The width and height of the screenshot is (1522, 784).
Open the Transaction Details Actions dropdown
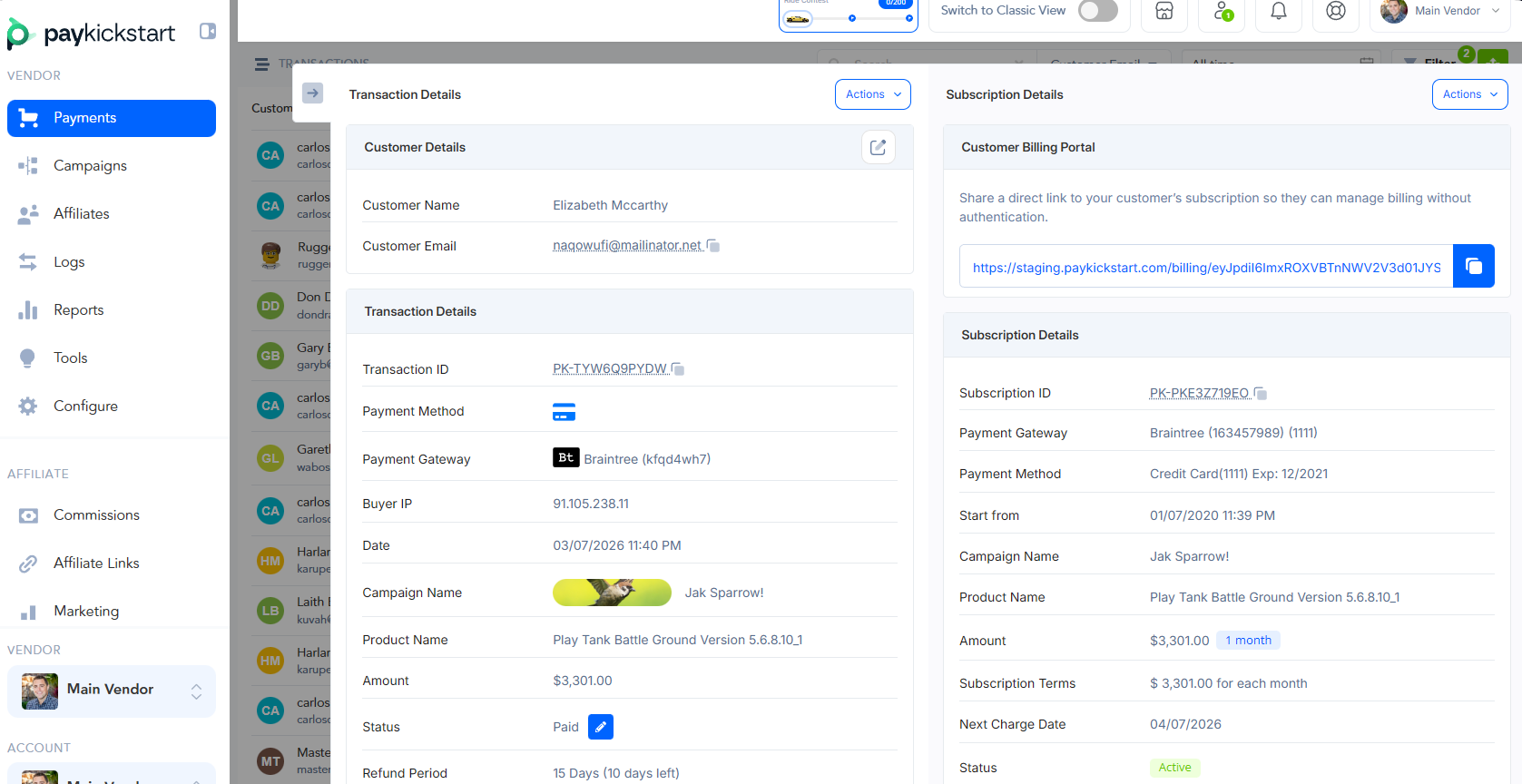(873, 94)
